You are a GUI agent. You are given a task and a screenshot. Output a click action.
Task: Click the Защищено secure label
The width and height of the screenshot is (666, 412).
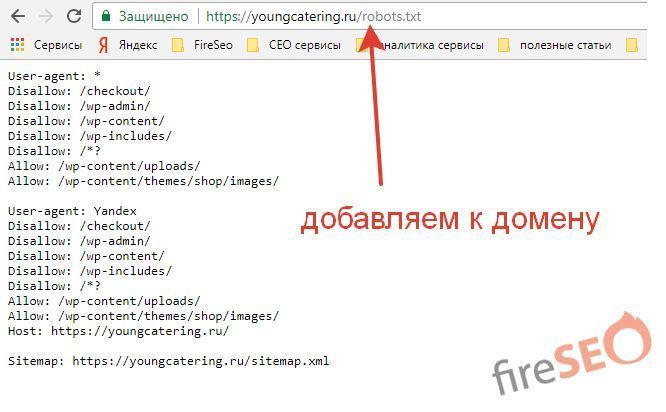pyautogui.click(x=151, y=17)
